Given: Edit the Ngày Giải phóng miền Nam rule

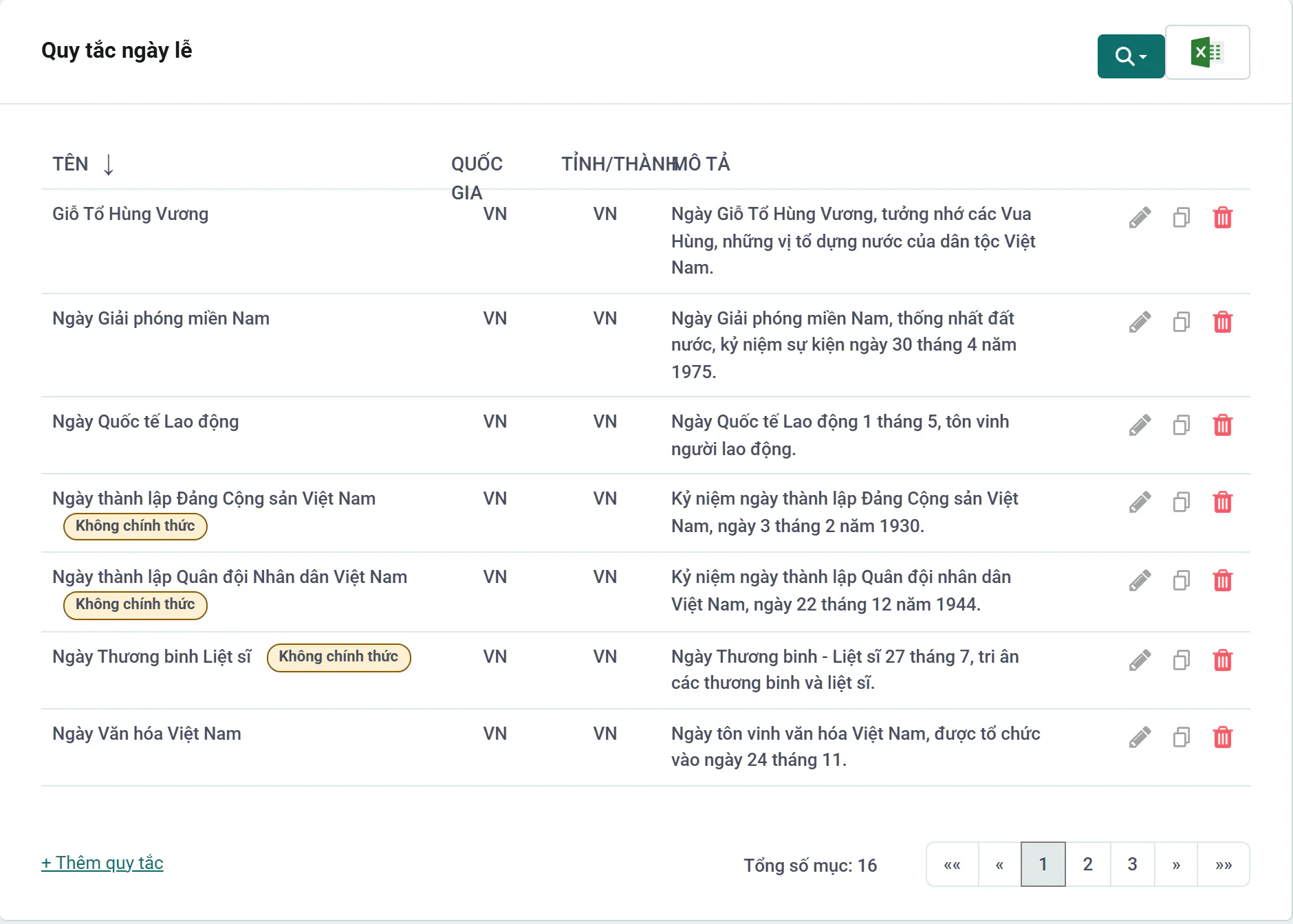Looking at the screenshot, I should [x=1140, y=322].
